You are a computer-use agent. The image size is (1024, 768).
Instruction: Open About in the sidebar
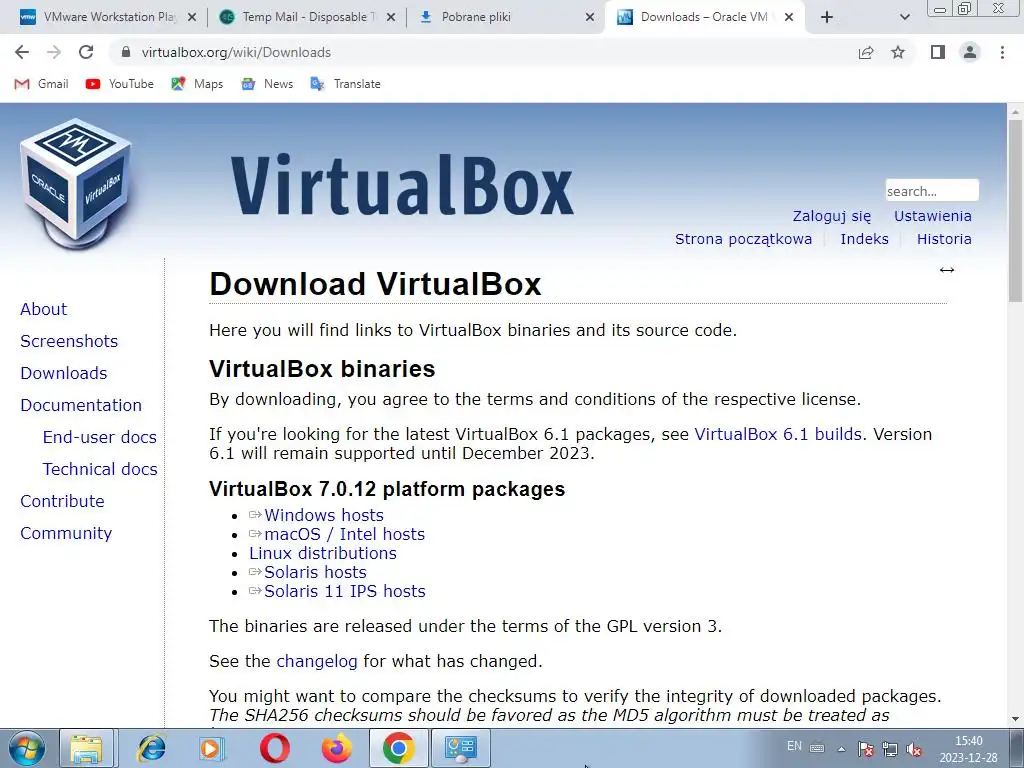click(x=43, y=309)
